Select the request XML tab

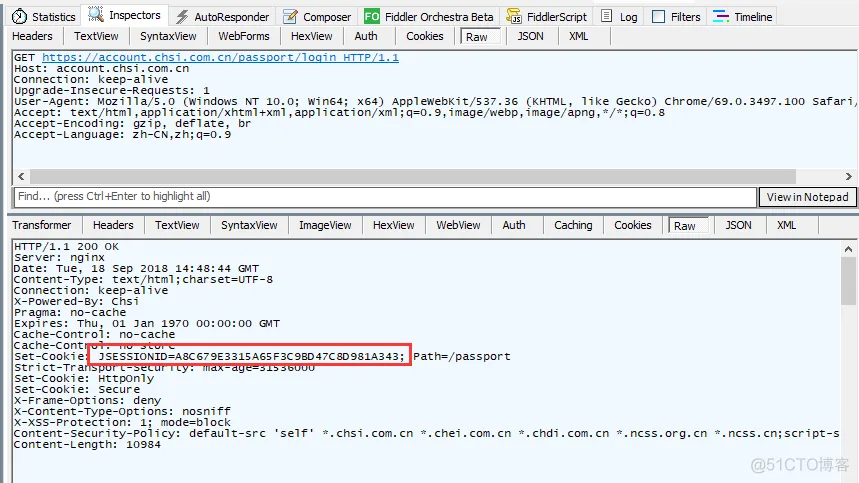pos(579,36)
